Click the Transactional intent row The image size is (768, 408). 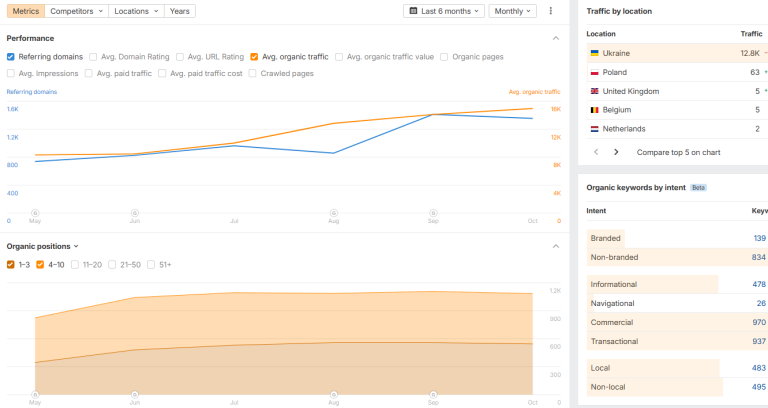coord(677,341)
